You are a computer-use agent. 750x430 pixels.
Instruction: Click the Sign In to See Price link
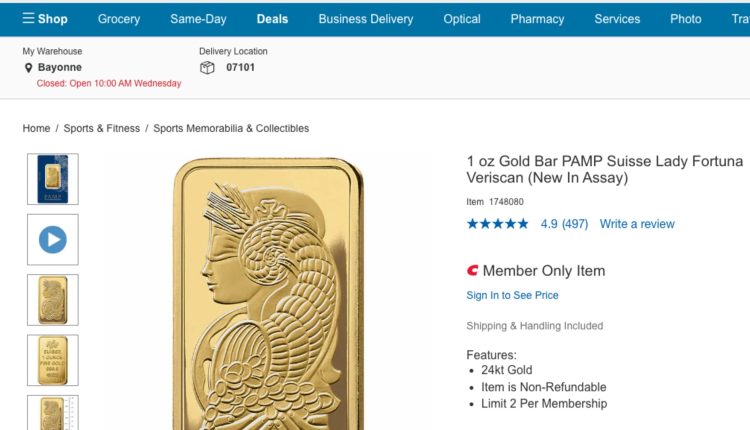point(512,295)
